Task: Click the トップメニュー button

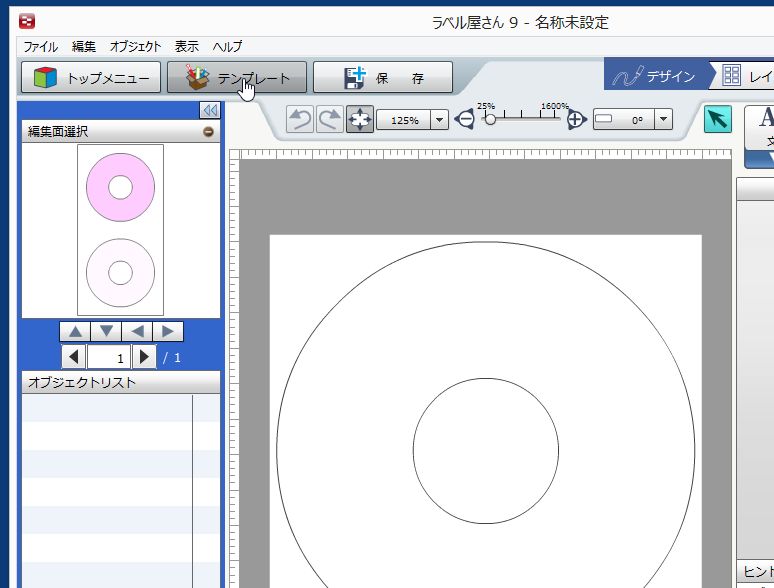Action: click(x=91, y=78)
